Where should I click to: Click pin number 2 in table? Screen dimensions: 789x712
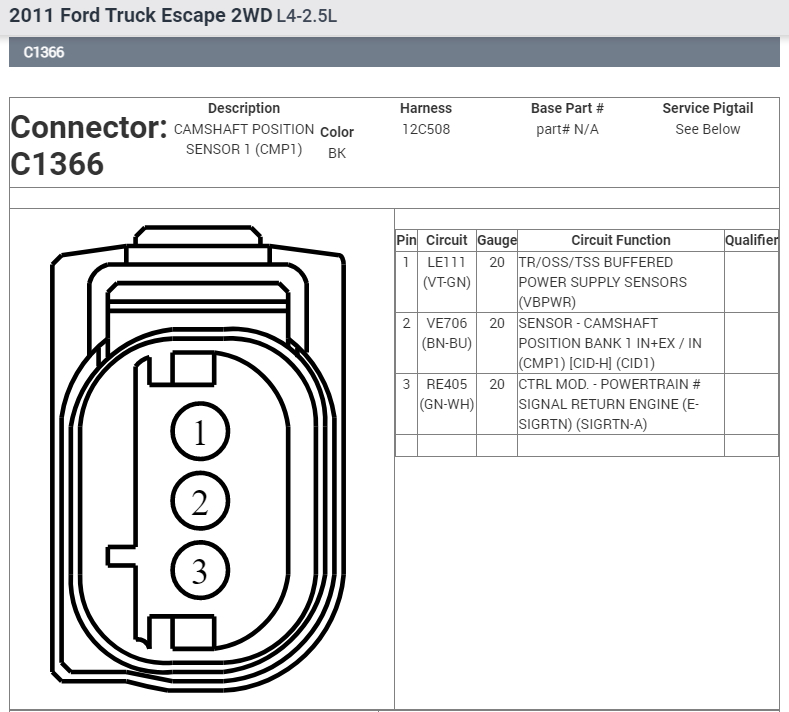(406, 323)
